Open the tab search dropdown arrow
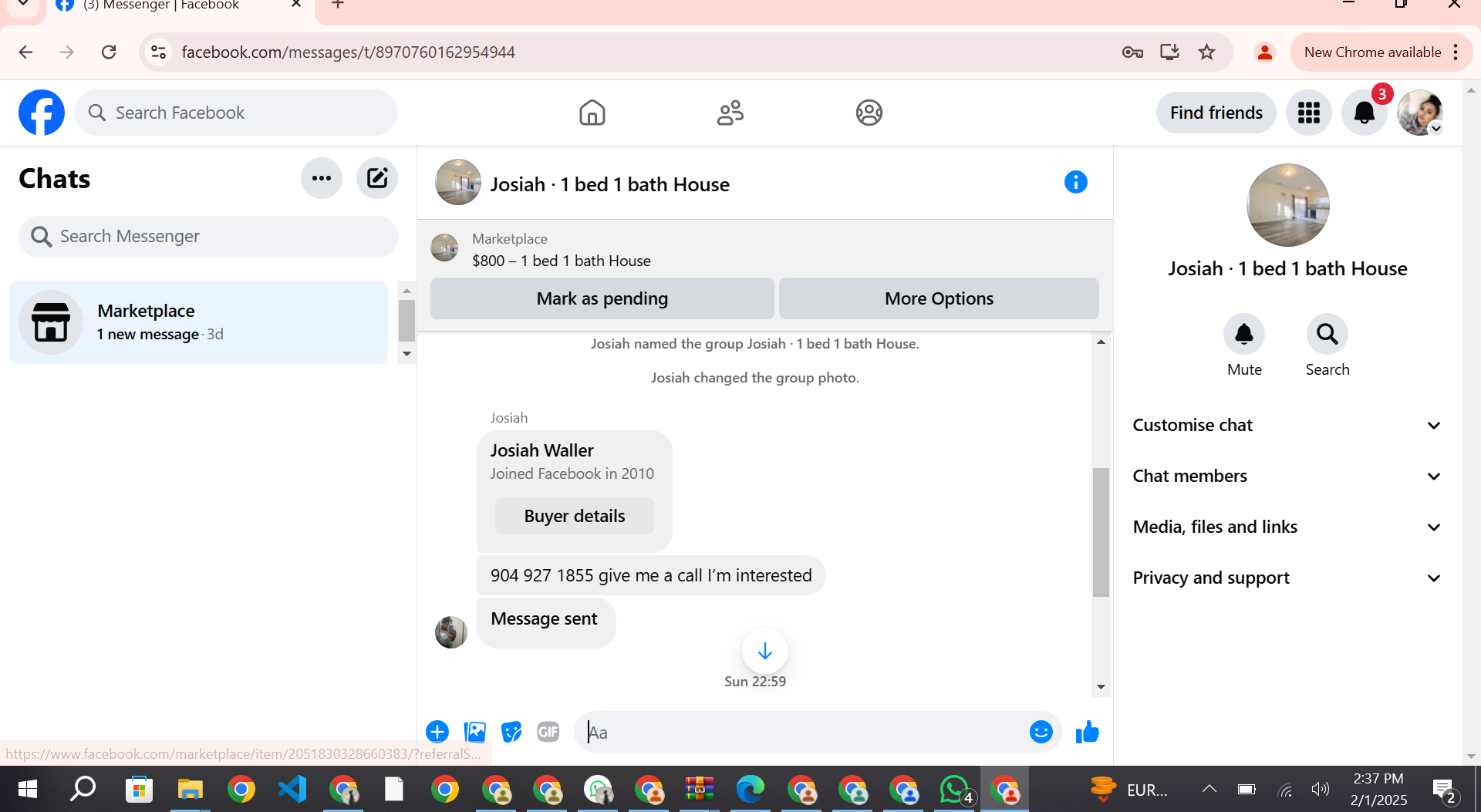The height and width of the screenshot is (812, 1481). click(23, 5)
